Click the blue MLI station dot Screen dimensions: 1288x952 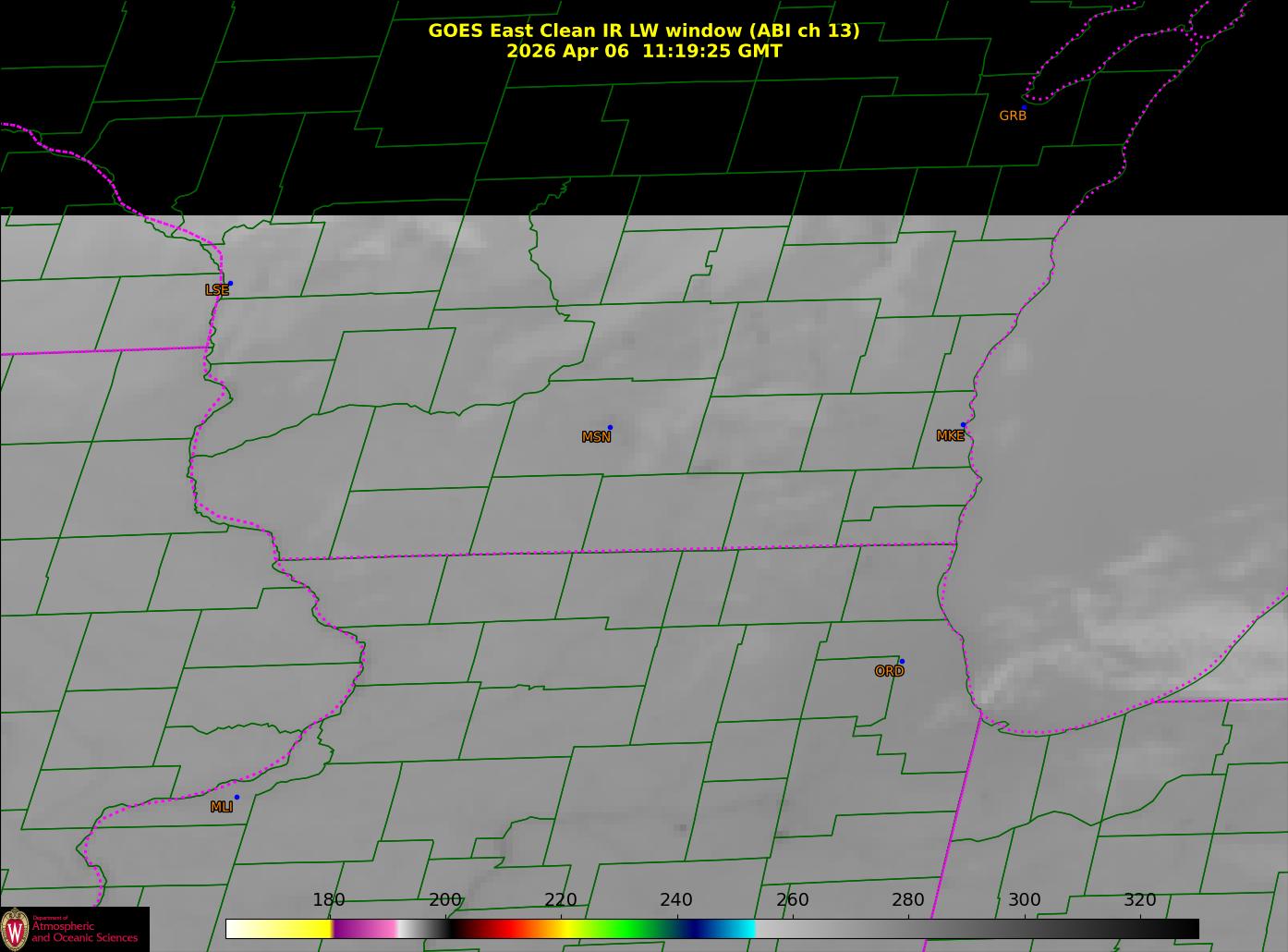[x=237, y=798]
